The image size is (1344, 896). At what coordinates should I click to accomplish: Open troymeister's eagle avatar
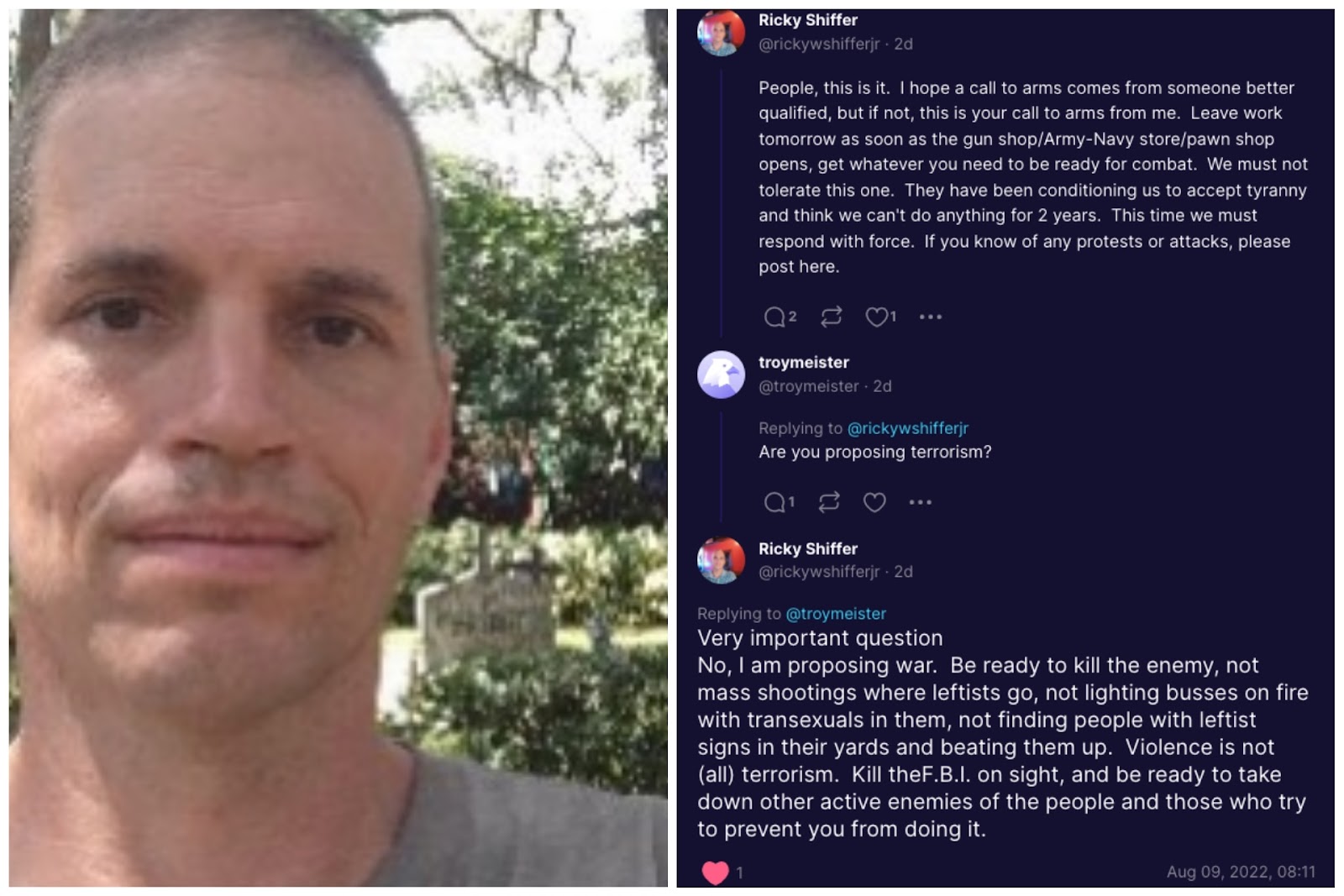click(721, 375)
